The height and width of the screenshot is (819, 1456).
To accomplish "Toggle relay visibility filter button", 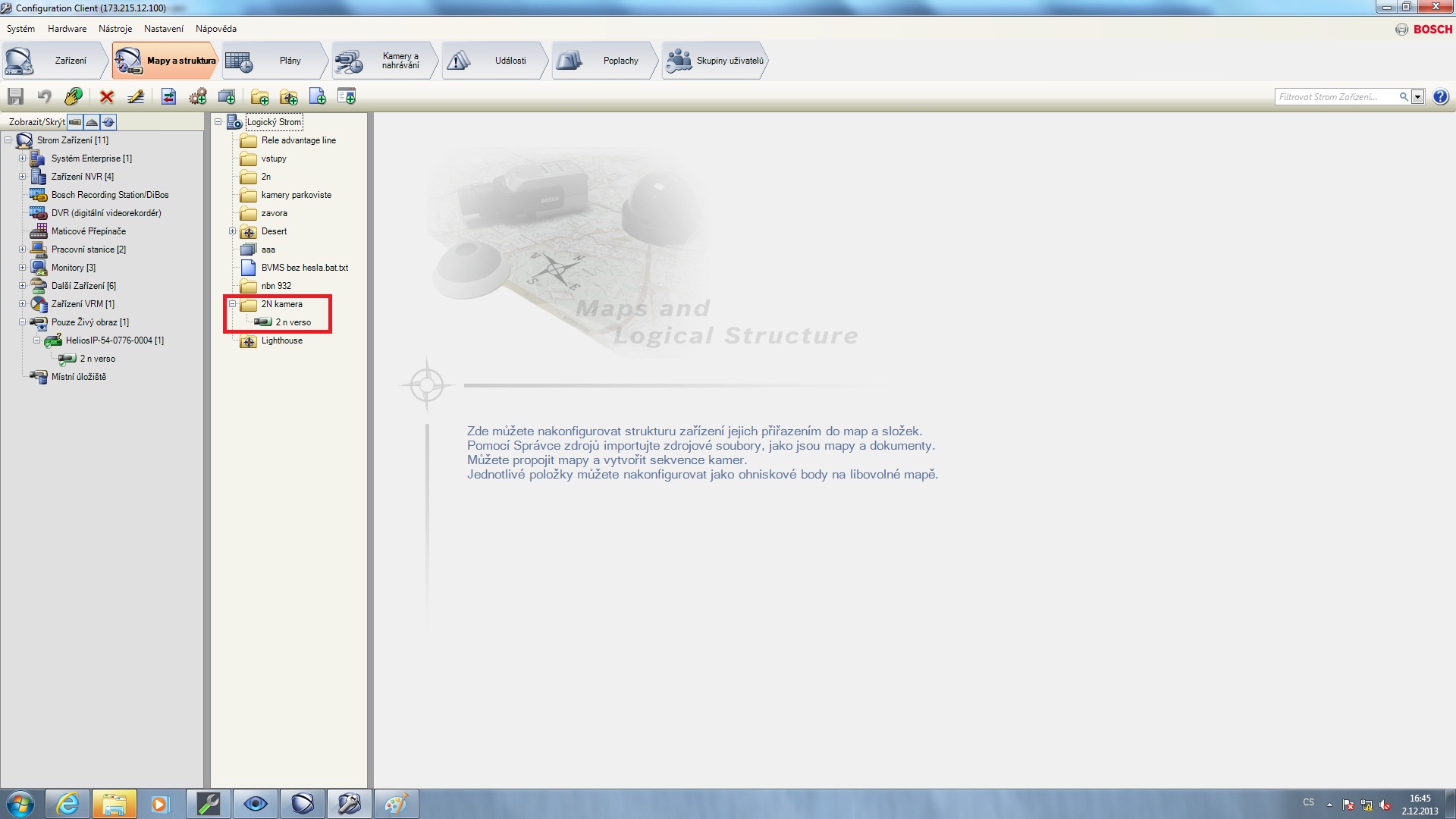I will pyautogui.click(x=108, y=122).
